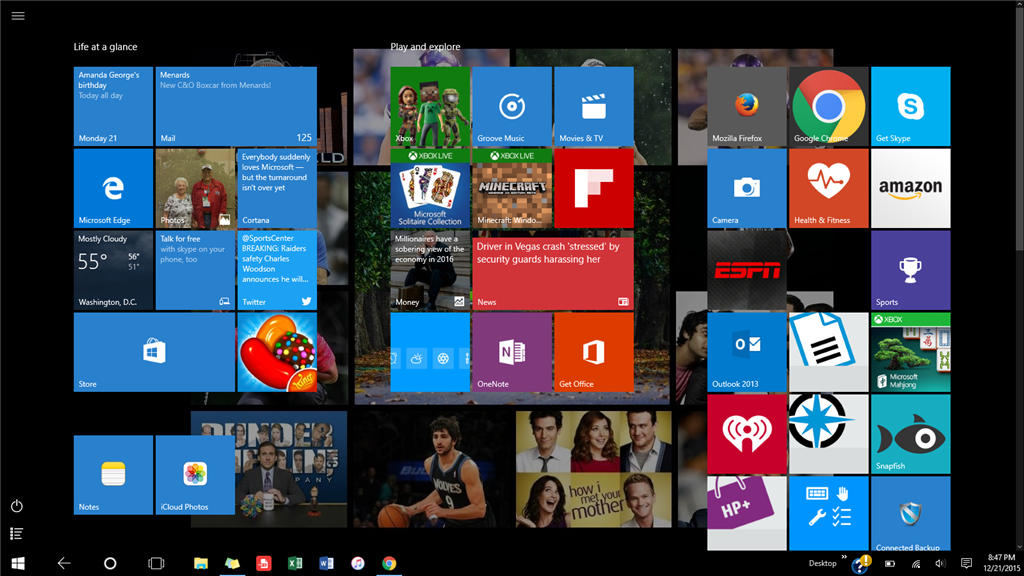Open Cortana circle in the taskbar

click(x=110, y=563)
